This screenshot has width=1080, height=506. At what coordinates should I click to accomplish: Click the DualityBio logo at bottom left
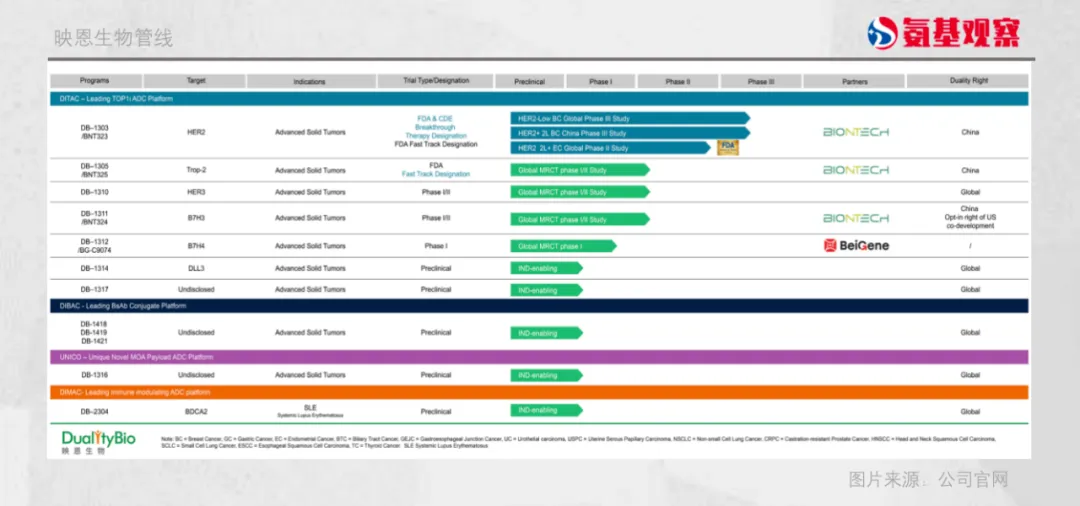(98, 441)
